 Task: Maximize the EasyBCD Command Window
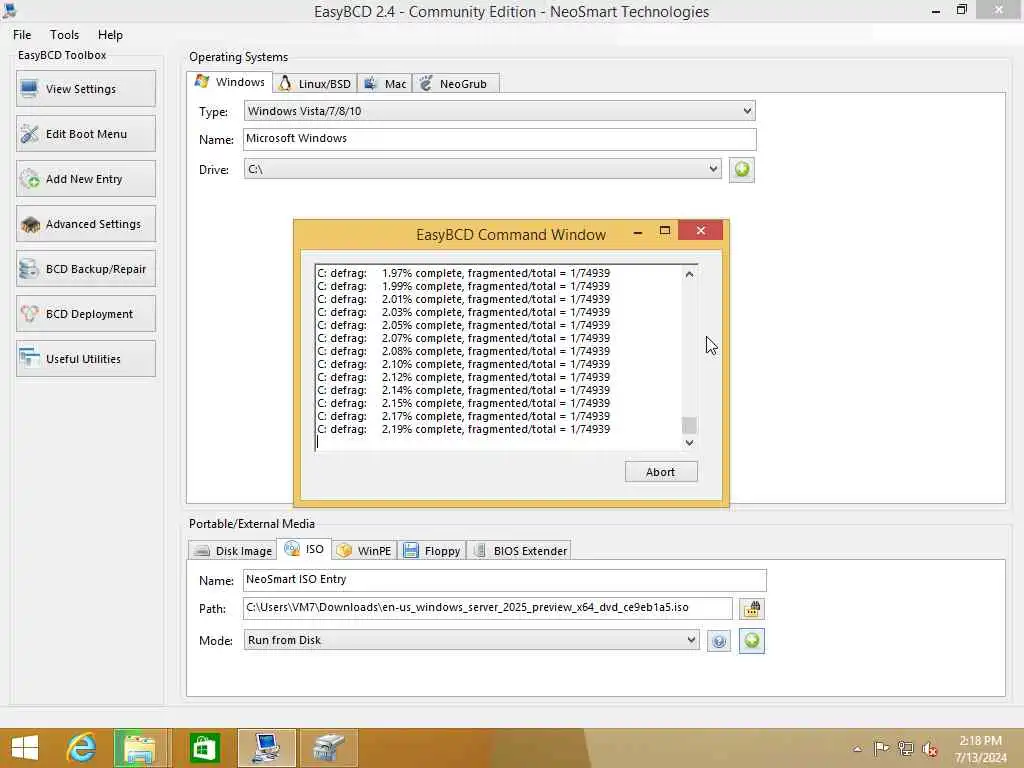coord(665,231)
